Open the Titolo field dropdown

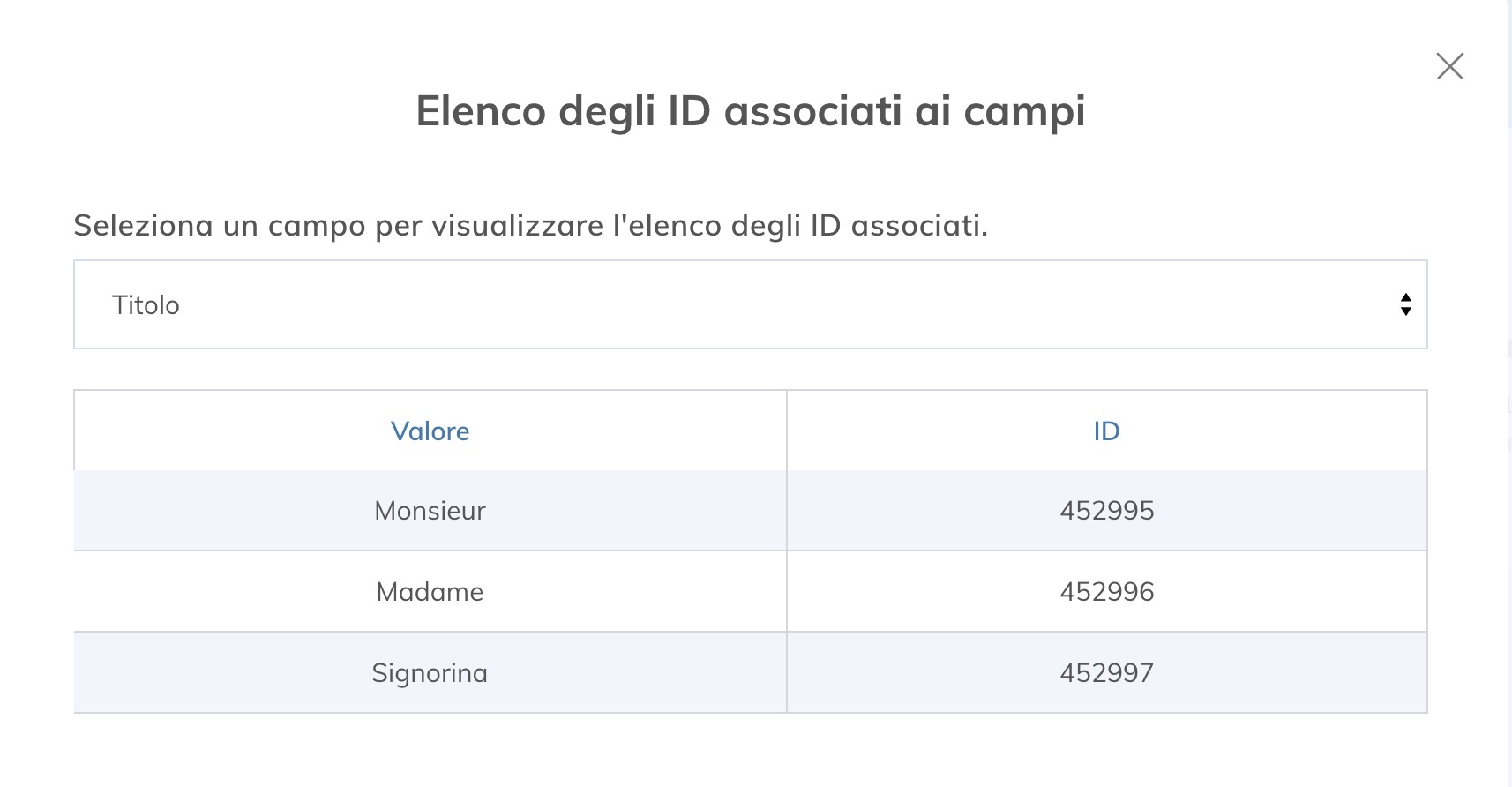pos(750,304)
